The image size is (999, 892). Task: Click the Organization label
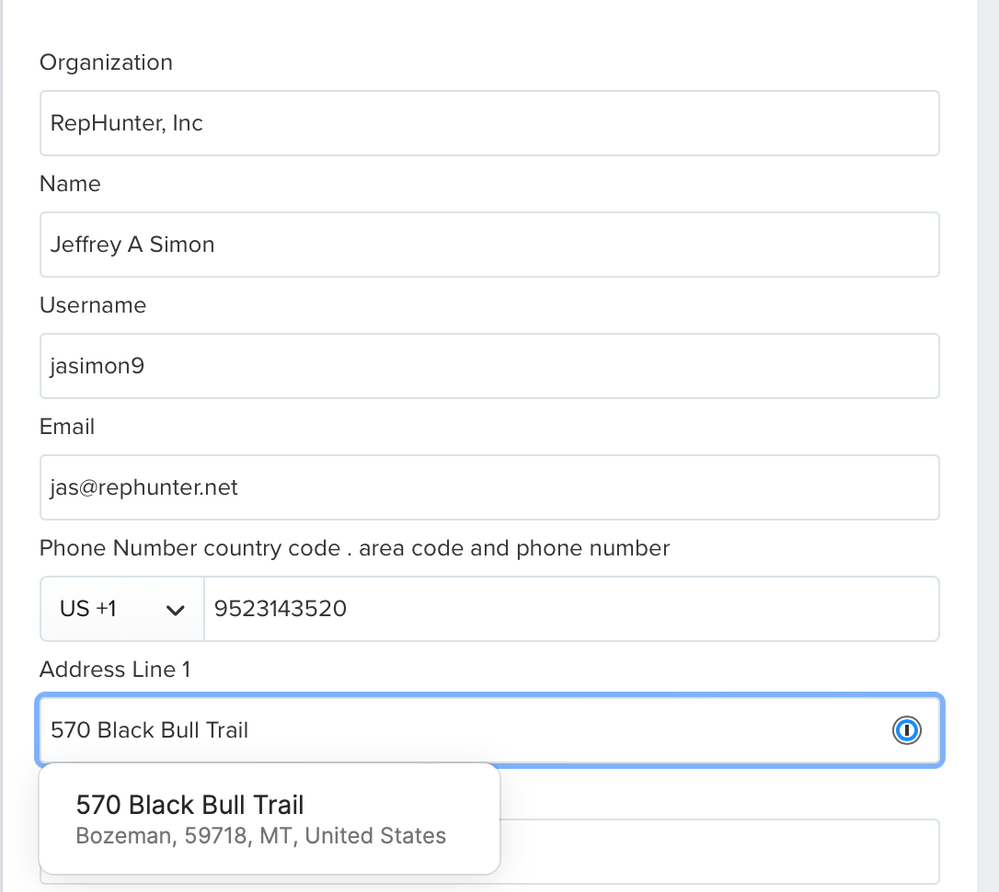tap(106, 62)
